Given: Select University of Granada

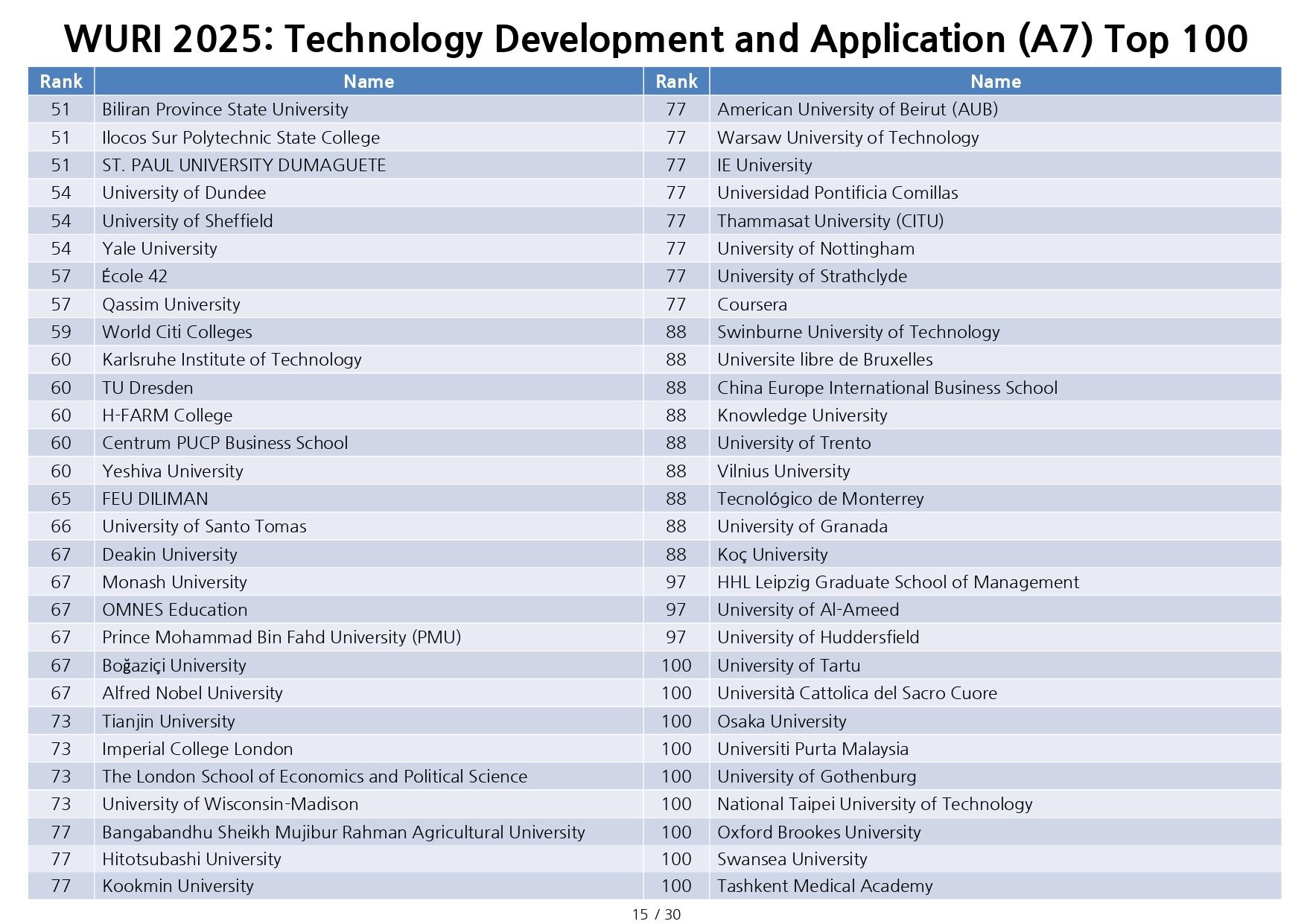Looking at the screenshot, I should tap(803, 526).
